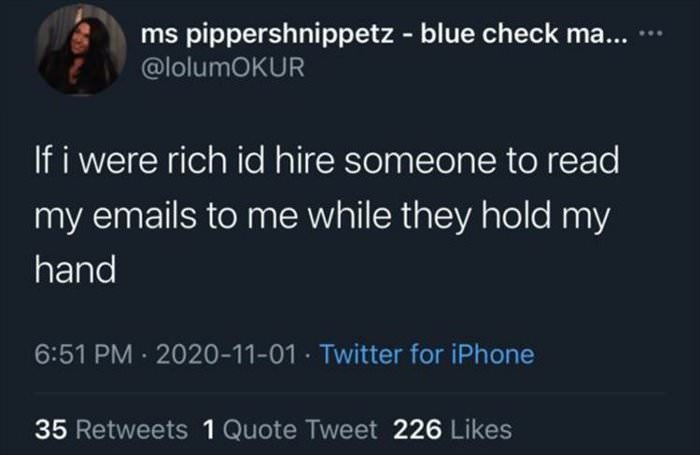This screenshot has width=700, height=455.
Task: Click the 2020-11-01 date
Action: tap(228, 355)
